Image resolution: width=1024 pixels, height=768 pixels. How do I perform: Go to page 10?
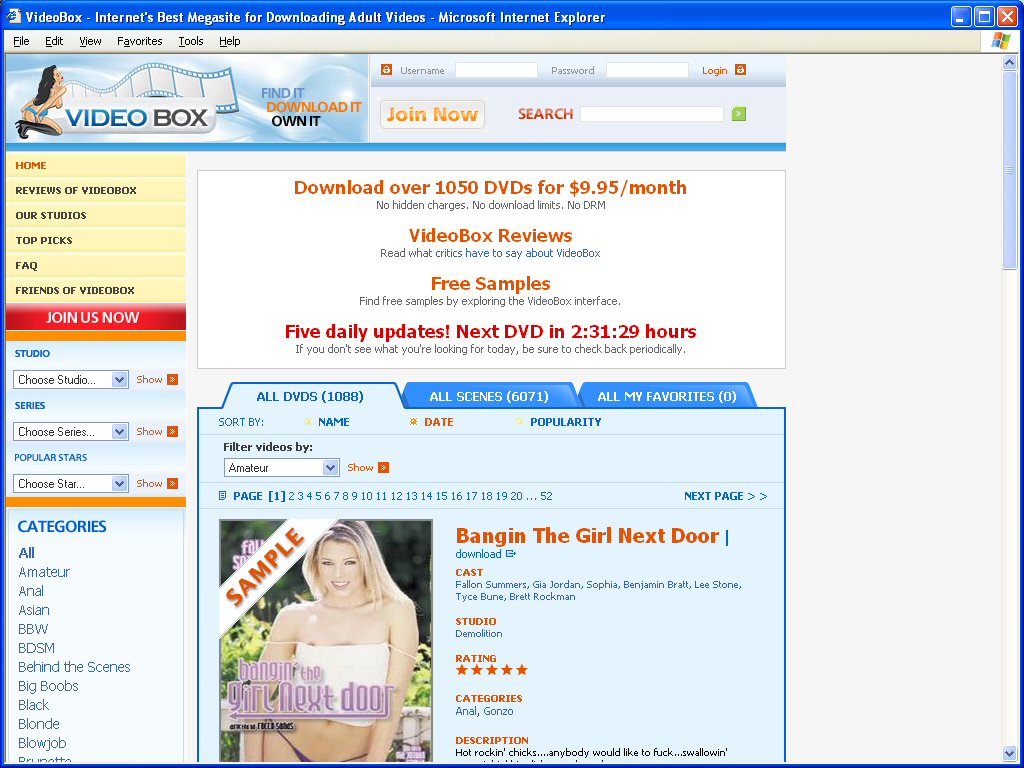tap(366, 496)
